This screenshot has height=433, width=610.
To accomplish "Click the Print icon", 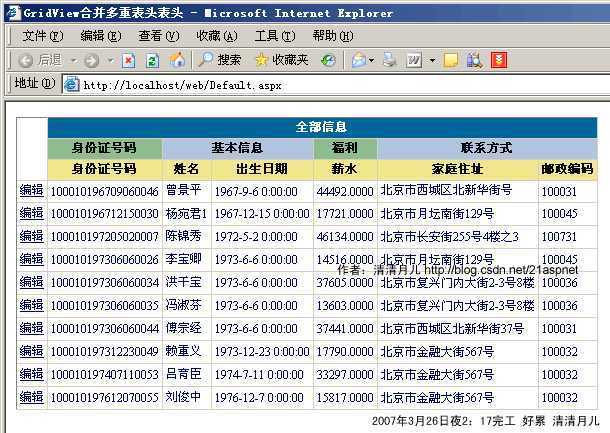I will [x=389, y=60].
